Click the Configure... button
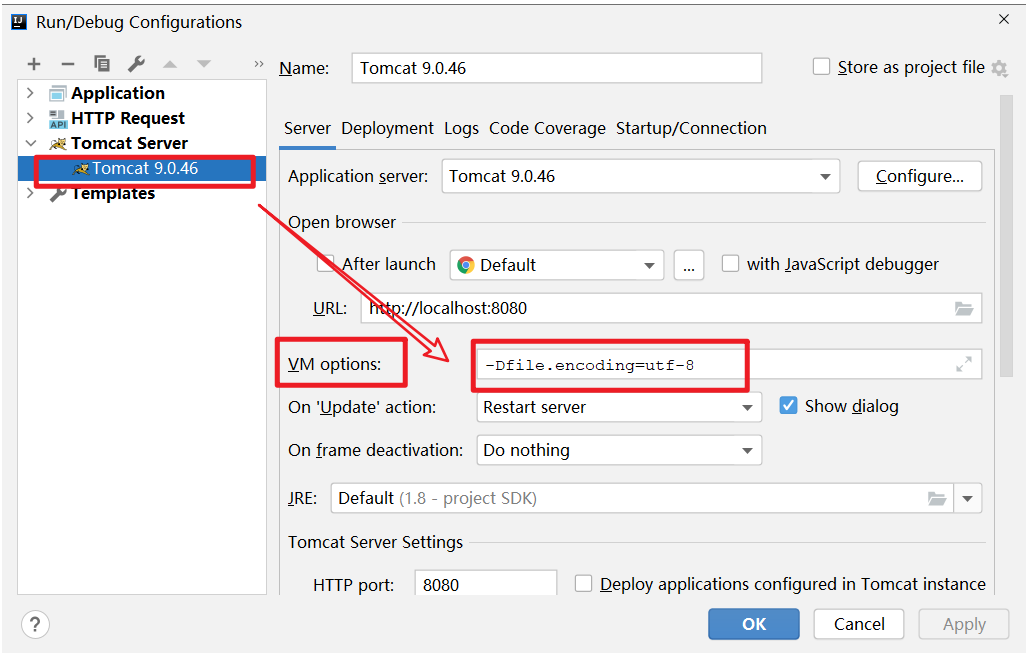The image size is (1026, 655). 919,176
